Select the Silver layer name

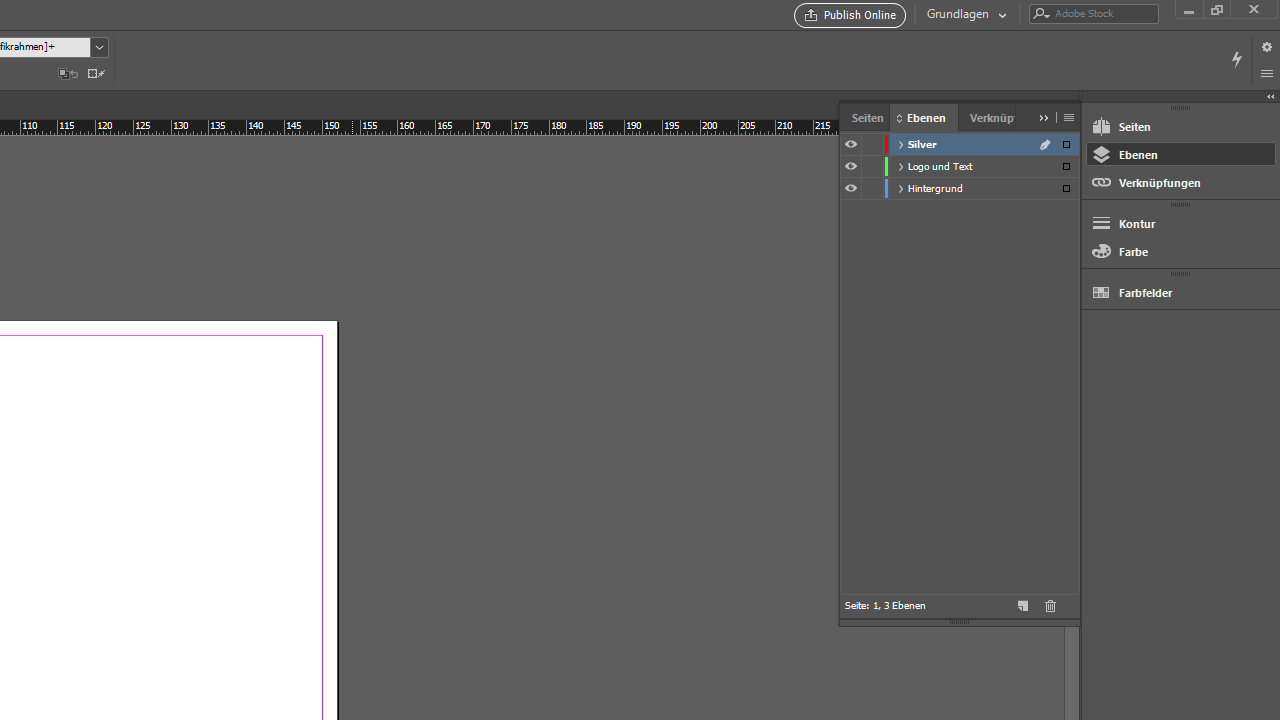pyautogui.click(x=922, y=145)
